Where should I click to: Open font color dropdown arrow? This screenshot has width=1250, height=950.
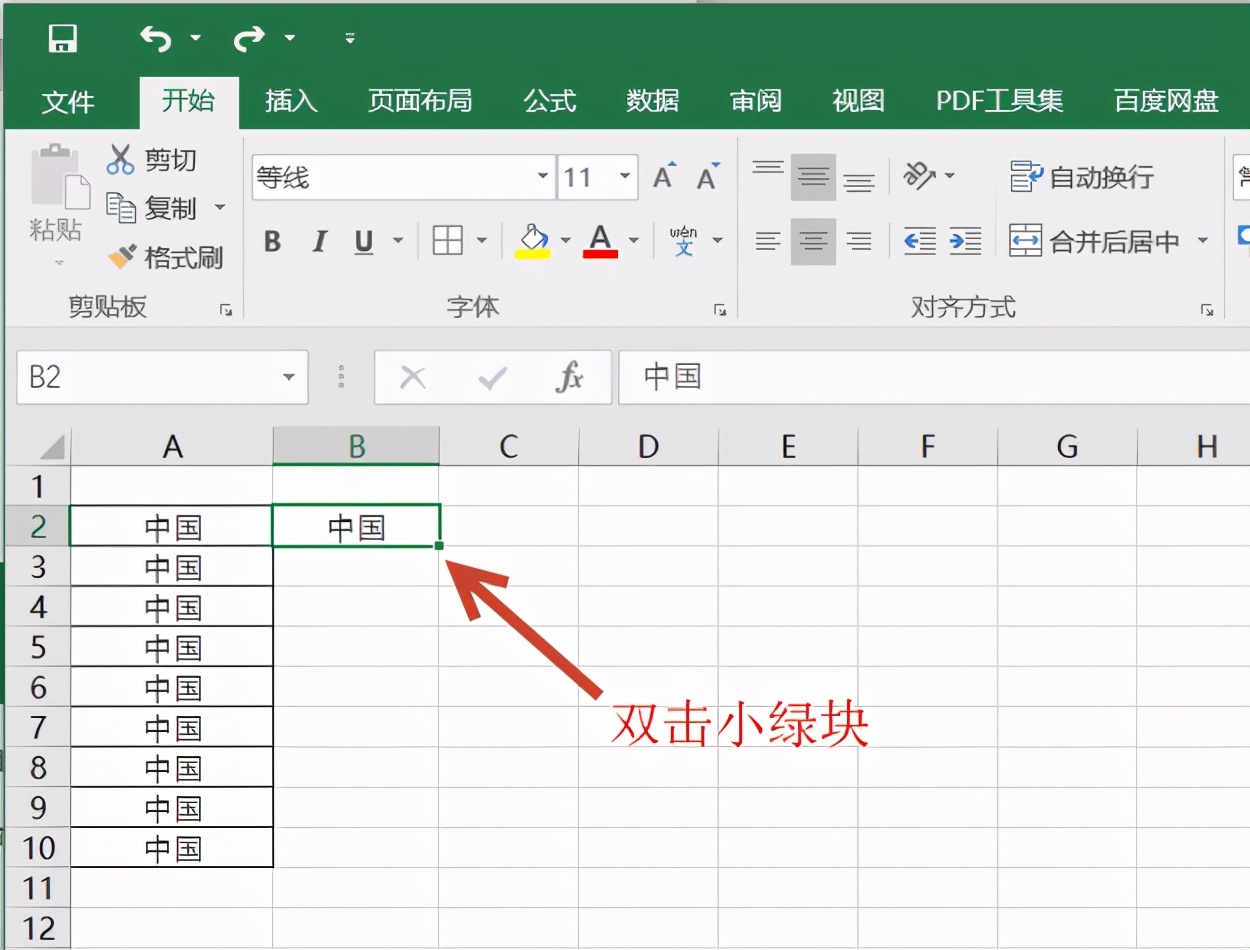pos(634,241)
